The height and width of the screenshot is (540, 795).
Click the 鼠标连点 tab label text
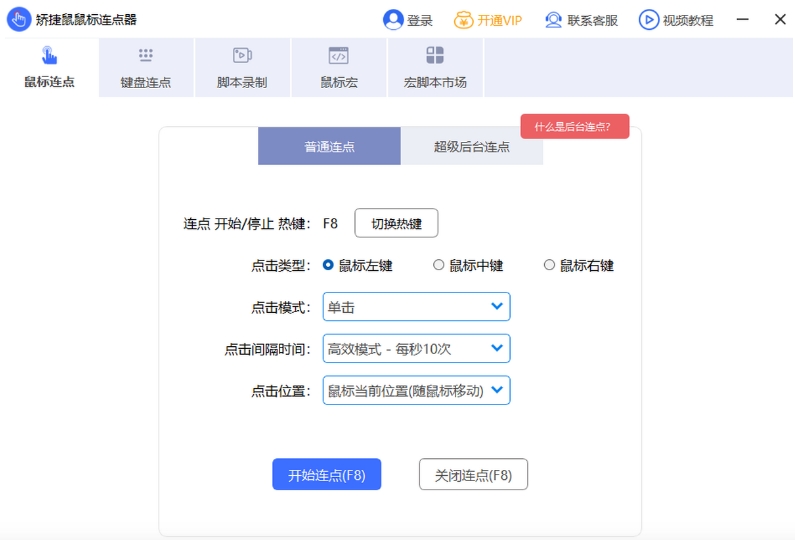pos(49,82)
